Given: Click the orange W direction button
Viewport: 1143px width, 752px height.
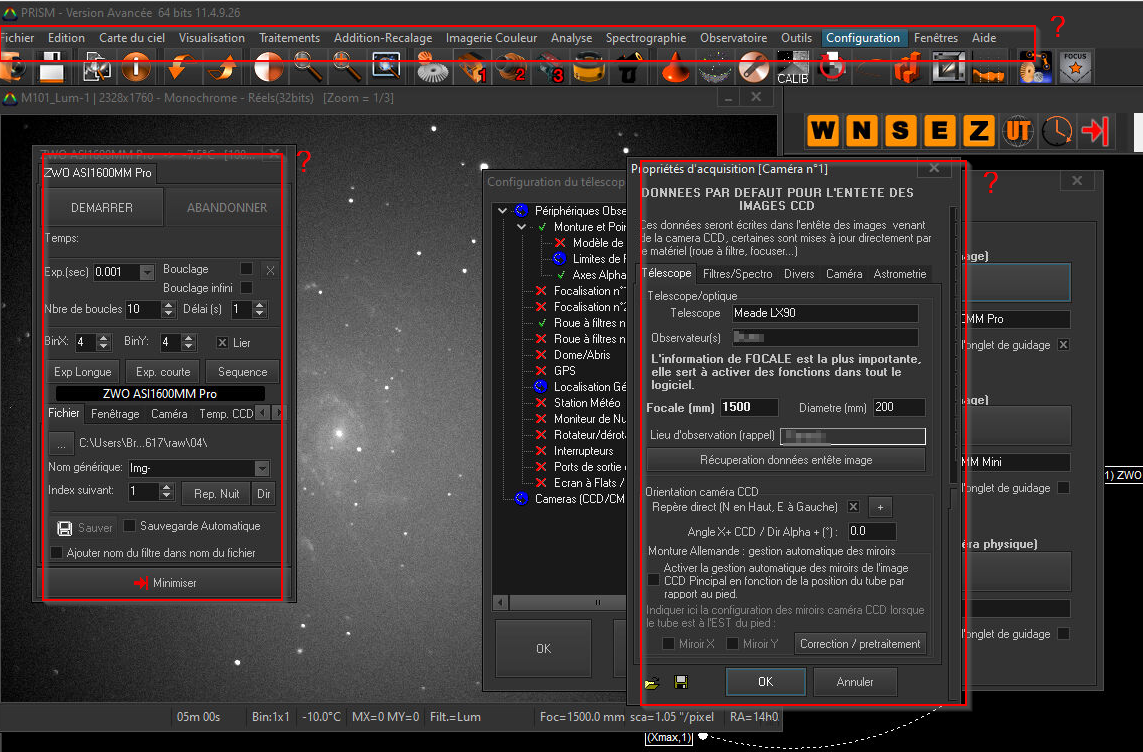Looking at the screenshot, I should point(823,131).
